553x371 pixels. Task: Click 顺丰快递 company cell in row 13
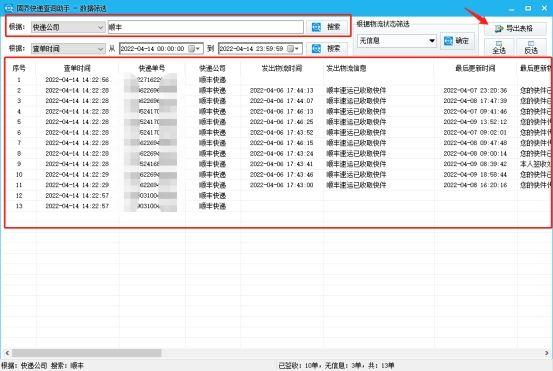(212, 206)
